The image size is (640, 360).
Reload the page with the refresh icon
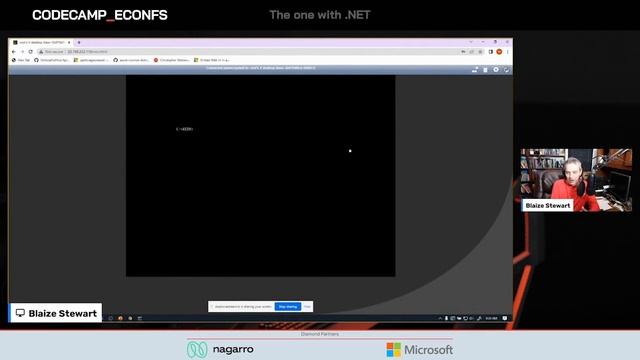tap(31, 52)
